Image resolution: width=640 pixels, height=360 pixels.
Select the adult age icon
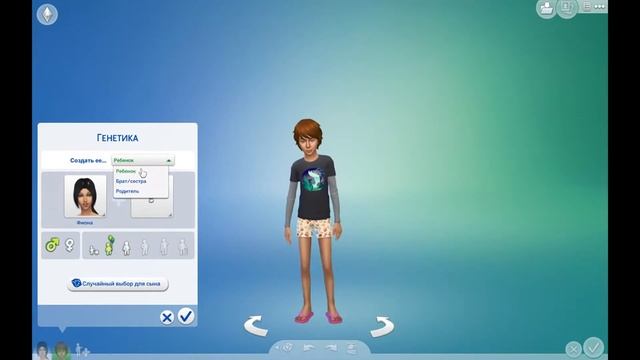click(x=164, y=247)
